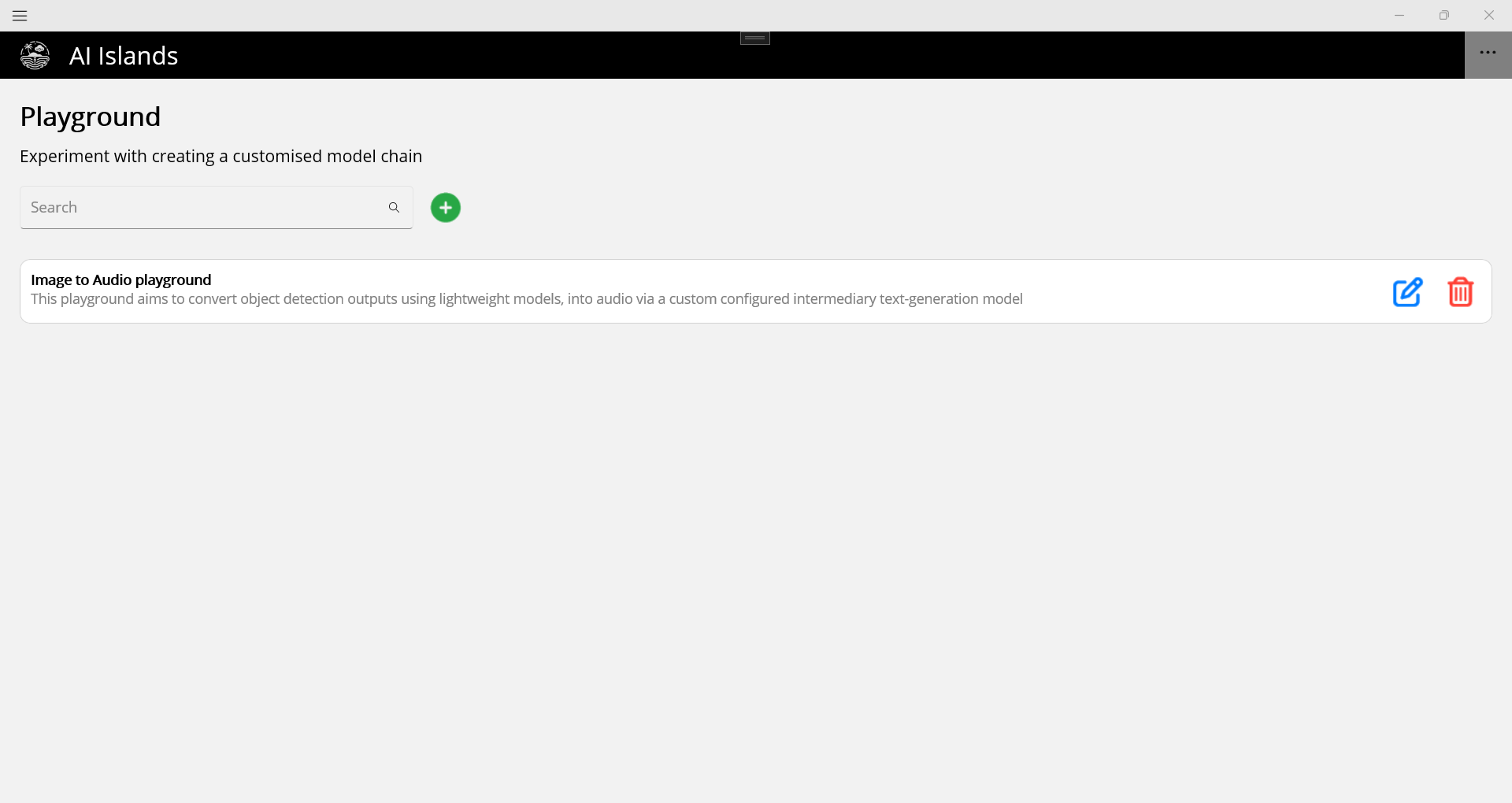Click the 'Experiment with creating a customised model chain' subtitle
This screenshot has width=1512, height=803.
[221, 156]
